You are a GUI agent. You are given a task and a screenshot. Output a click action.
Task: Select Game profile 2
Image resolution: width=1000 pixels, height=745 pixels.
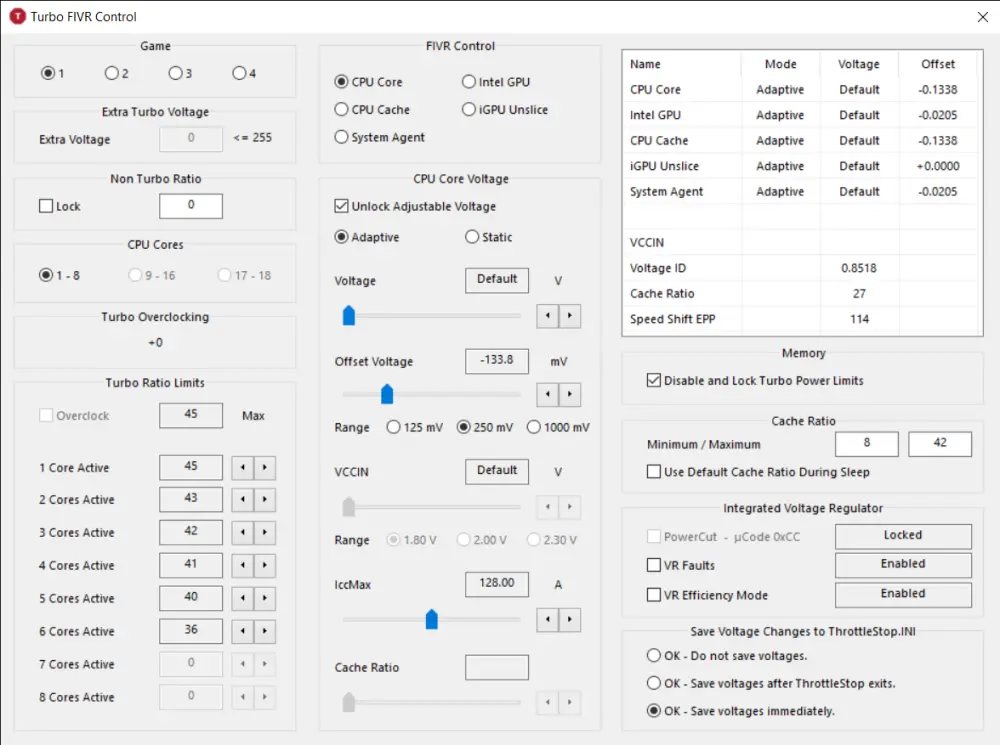117,73
